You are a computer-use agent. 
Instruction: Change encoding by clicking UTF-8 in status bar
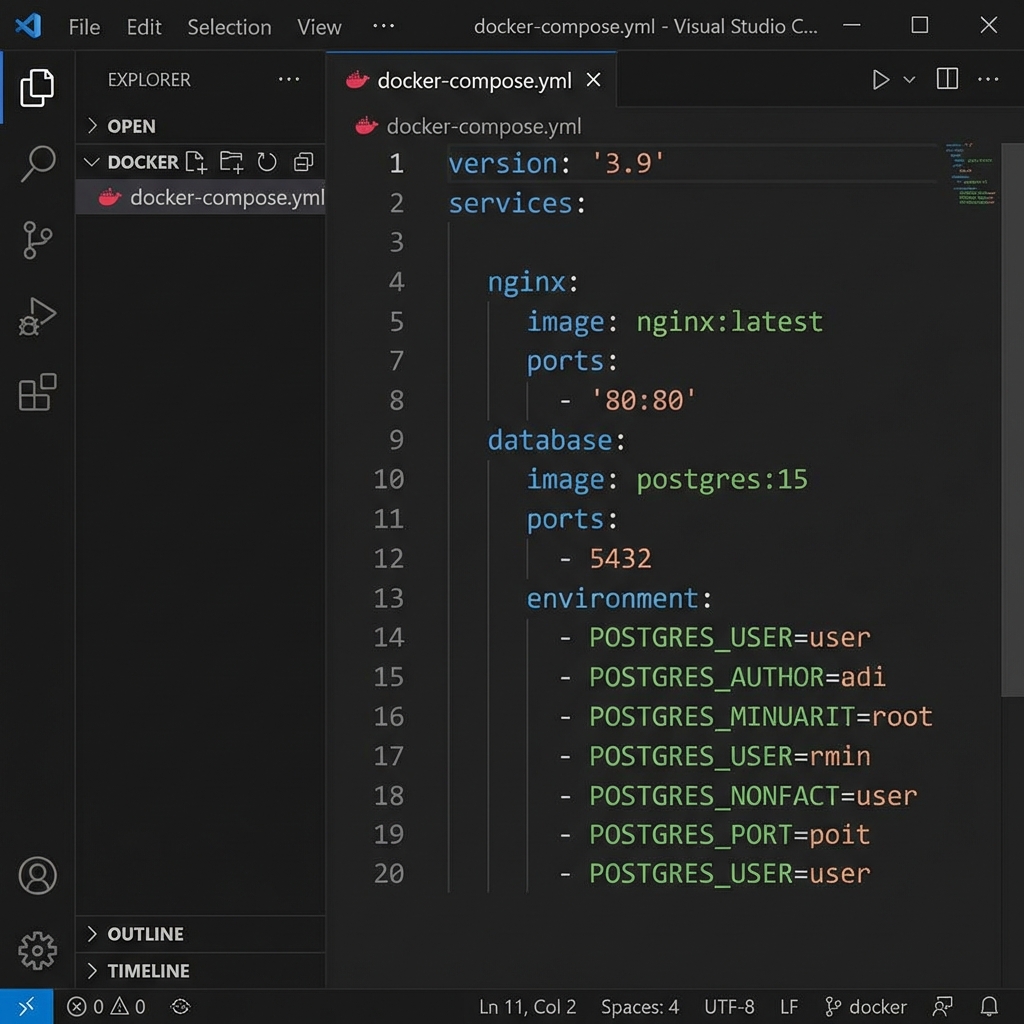[727, 1006]
